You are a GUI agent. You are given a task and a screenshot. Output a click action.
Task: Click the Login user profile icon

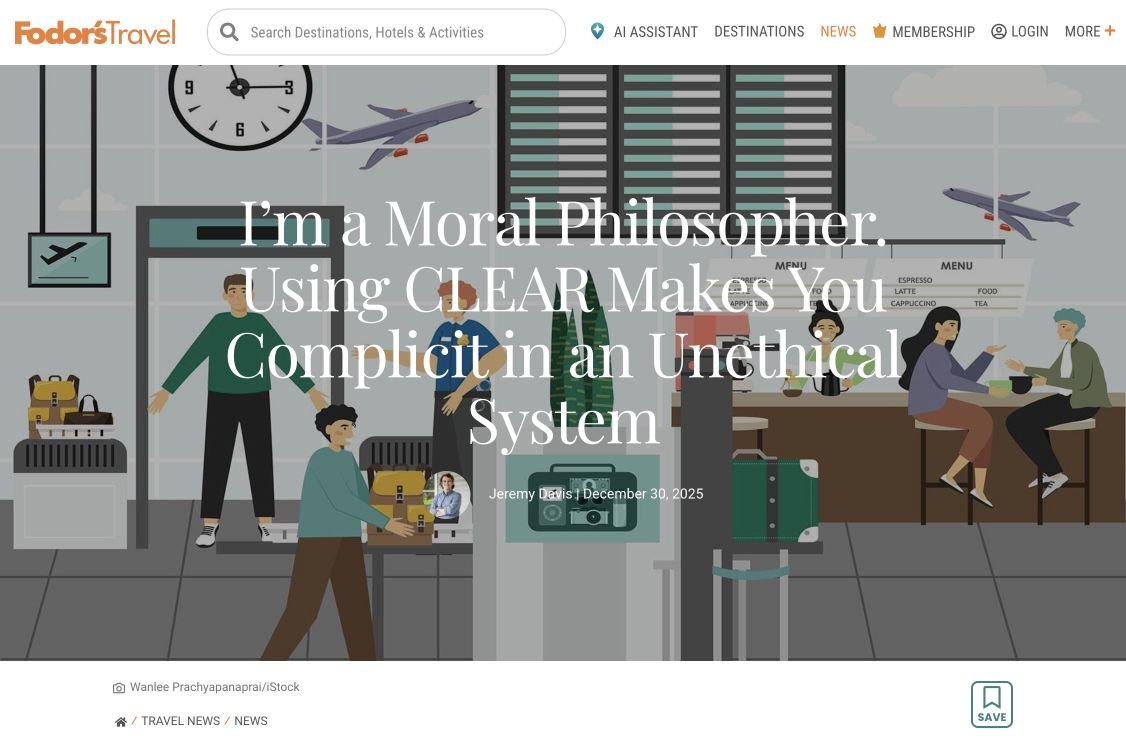pos(998,32)
